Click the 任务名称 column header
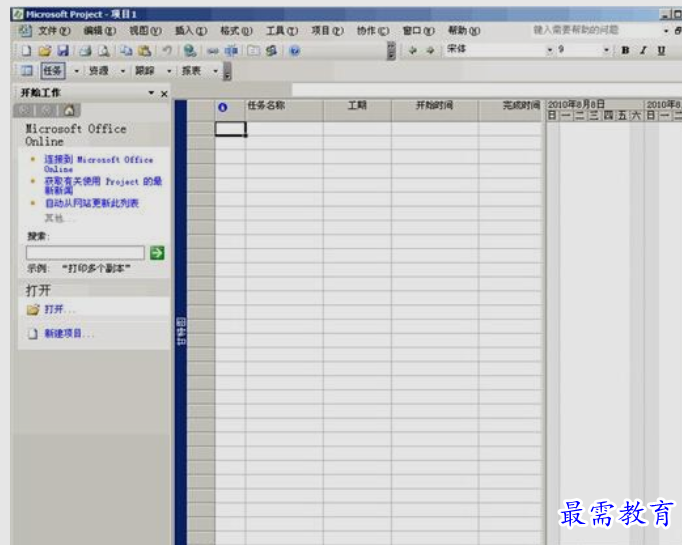 coord(284,110)
